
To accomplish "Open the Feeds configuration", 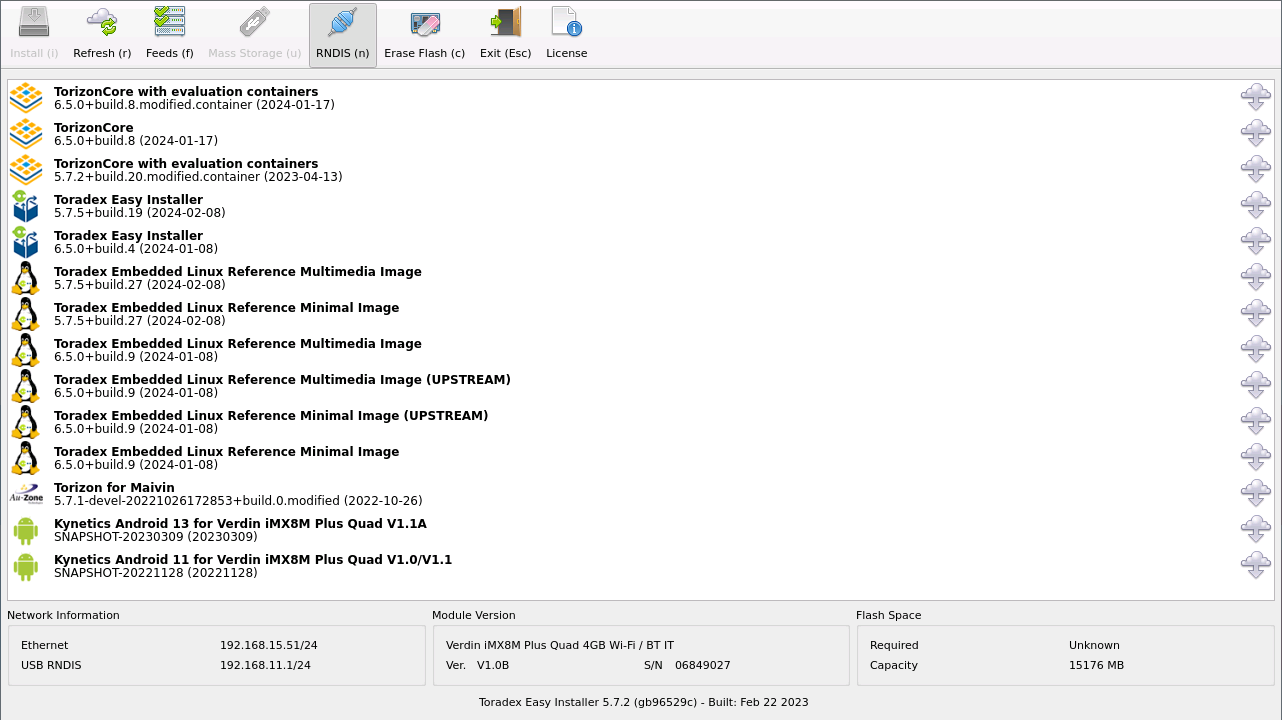I will click(x=169, y=33).
